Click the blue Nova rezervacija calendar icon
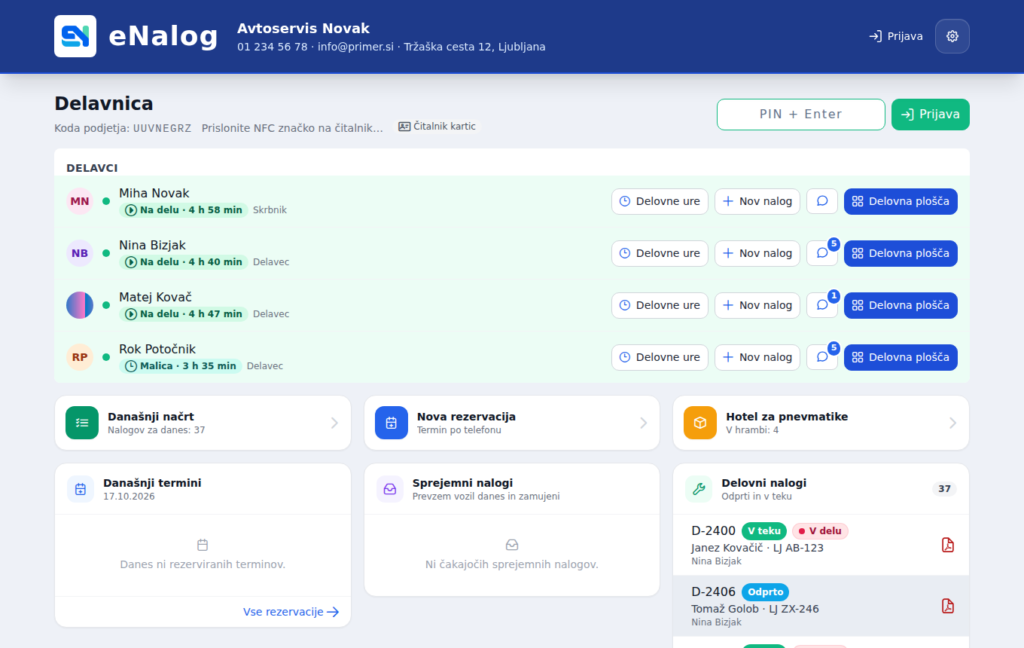This screenshot has height=648, width=1024. [x=391, y=423]
